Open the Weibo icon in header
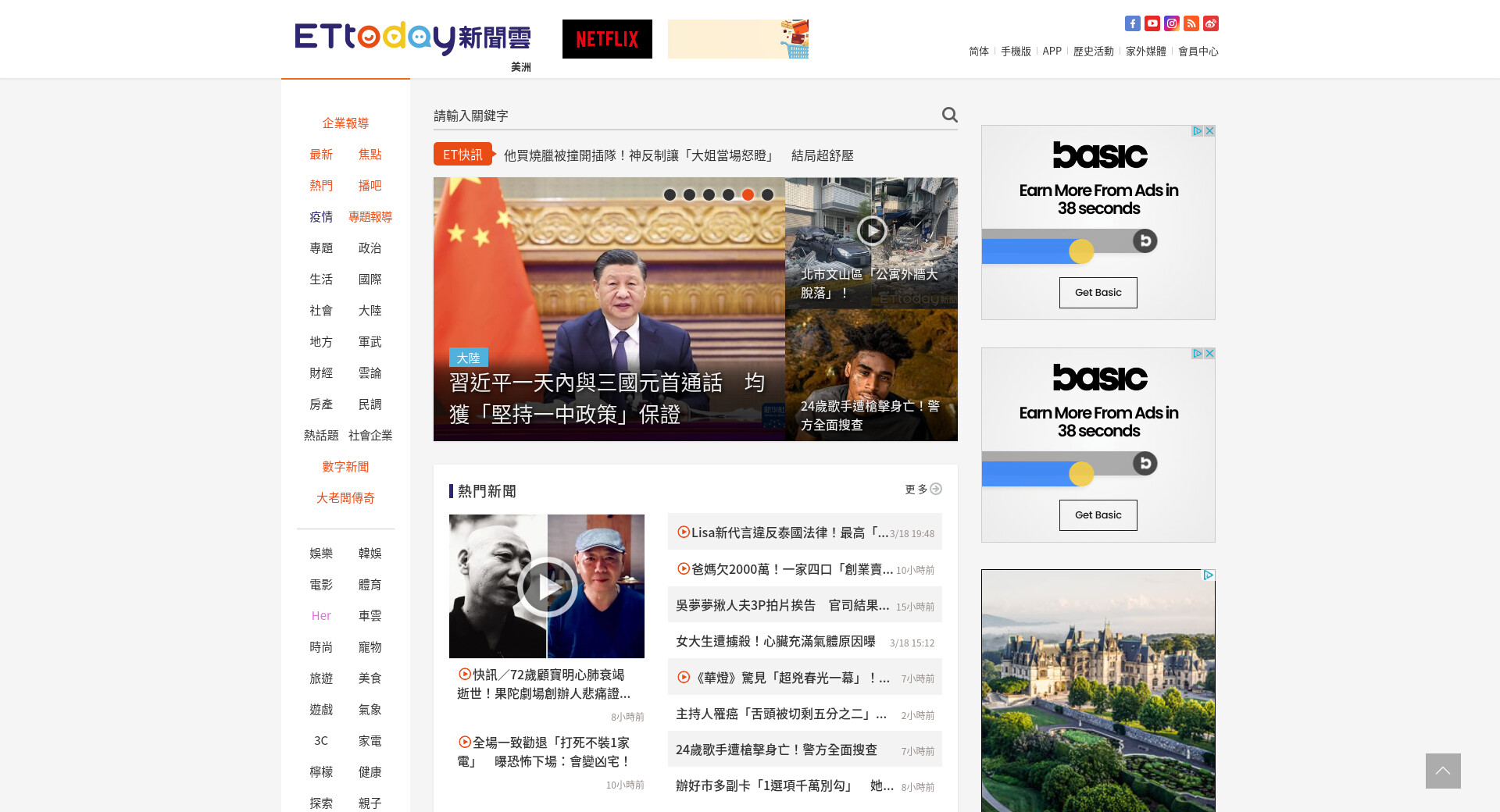 1210,23
